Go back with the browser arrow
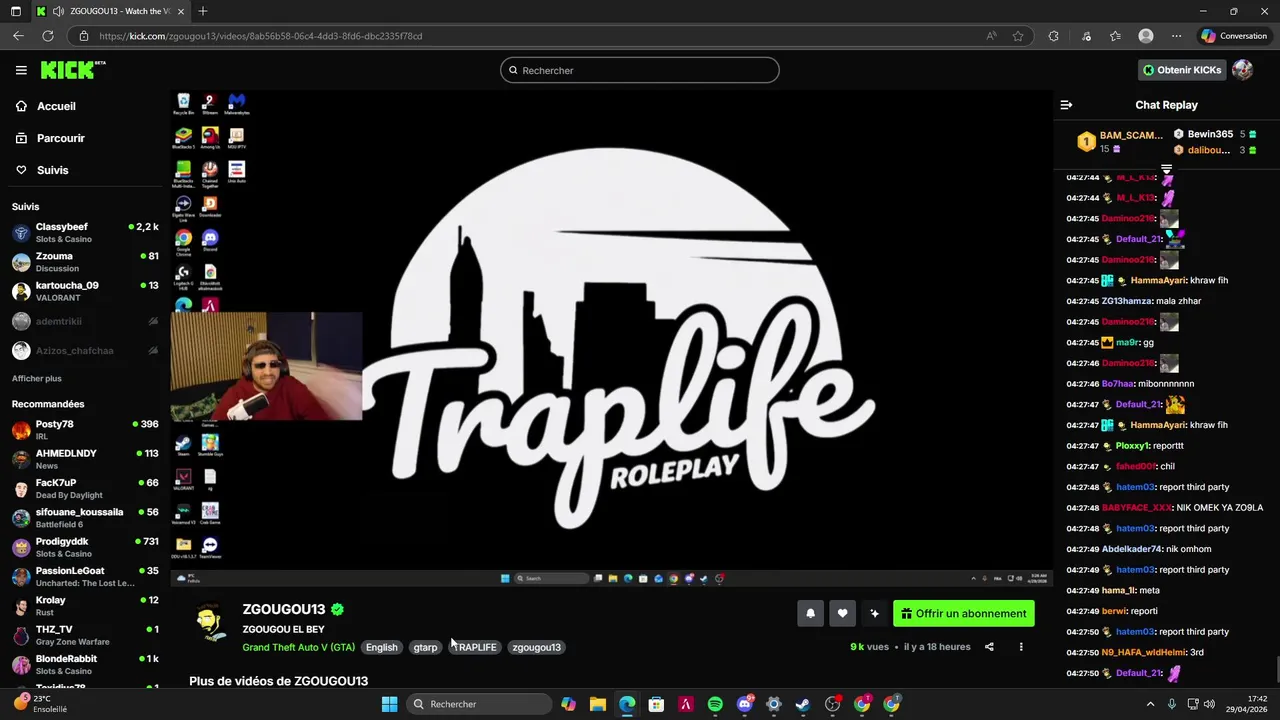The image size is (1280, 720). click(x=18, y=36)
